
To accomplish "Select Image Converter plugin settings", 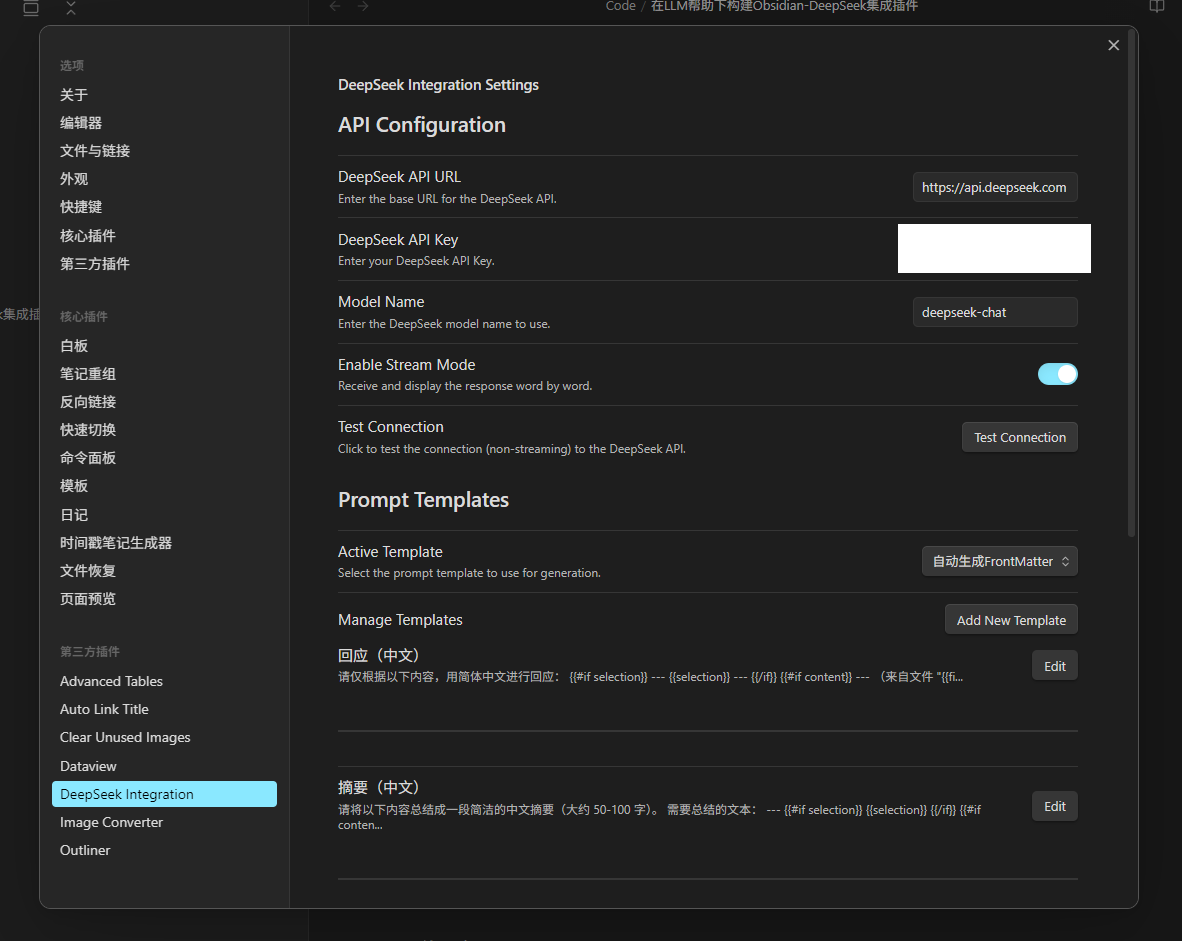I will (x=111, y=822).
